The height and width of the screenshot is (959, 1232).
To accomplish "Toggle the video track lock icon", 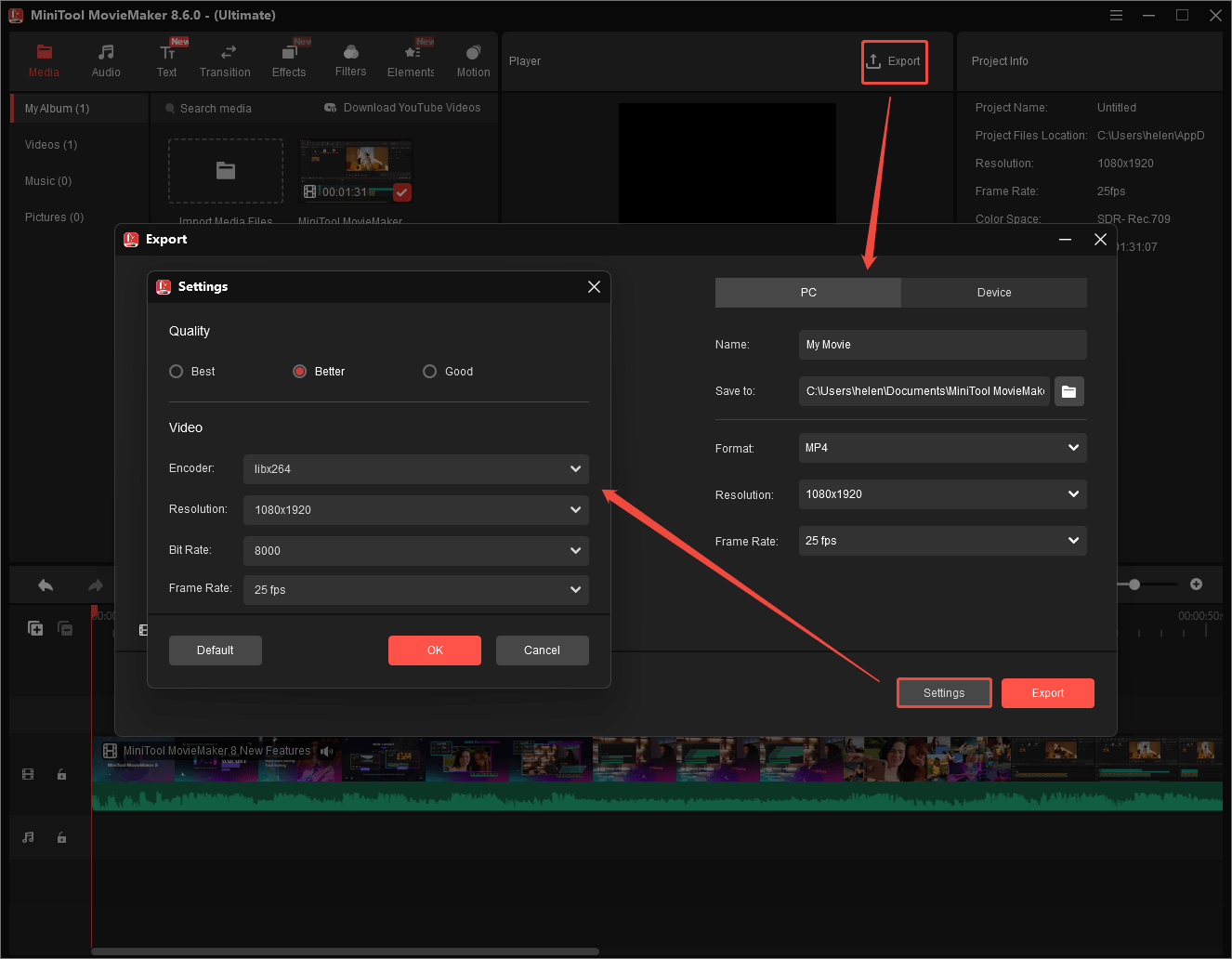I will coord(61,774).
